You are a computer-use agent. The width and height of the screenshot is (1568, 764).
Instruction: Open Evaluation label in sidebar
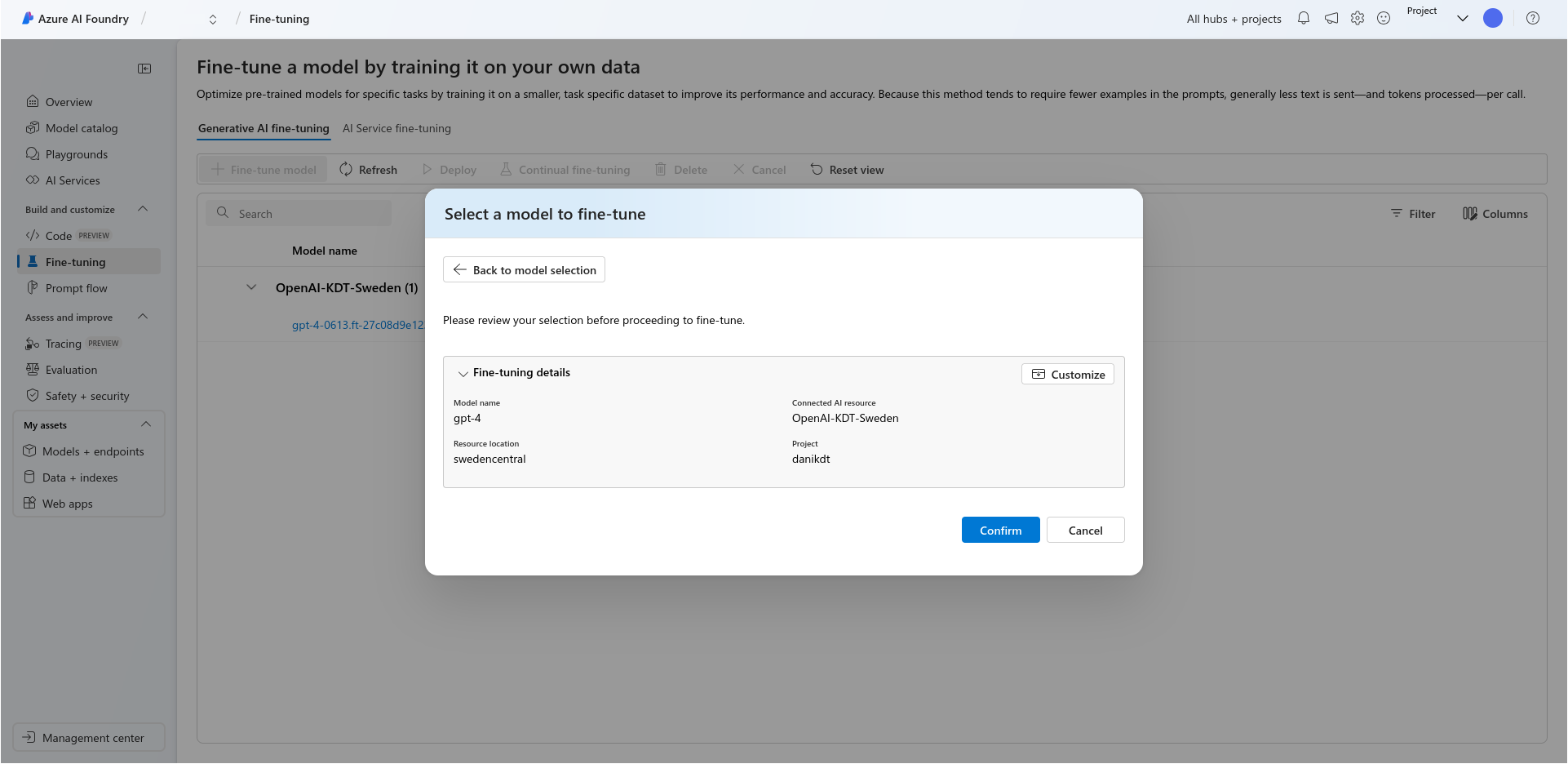point(71,370)
